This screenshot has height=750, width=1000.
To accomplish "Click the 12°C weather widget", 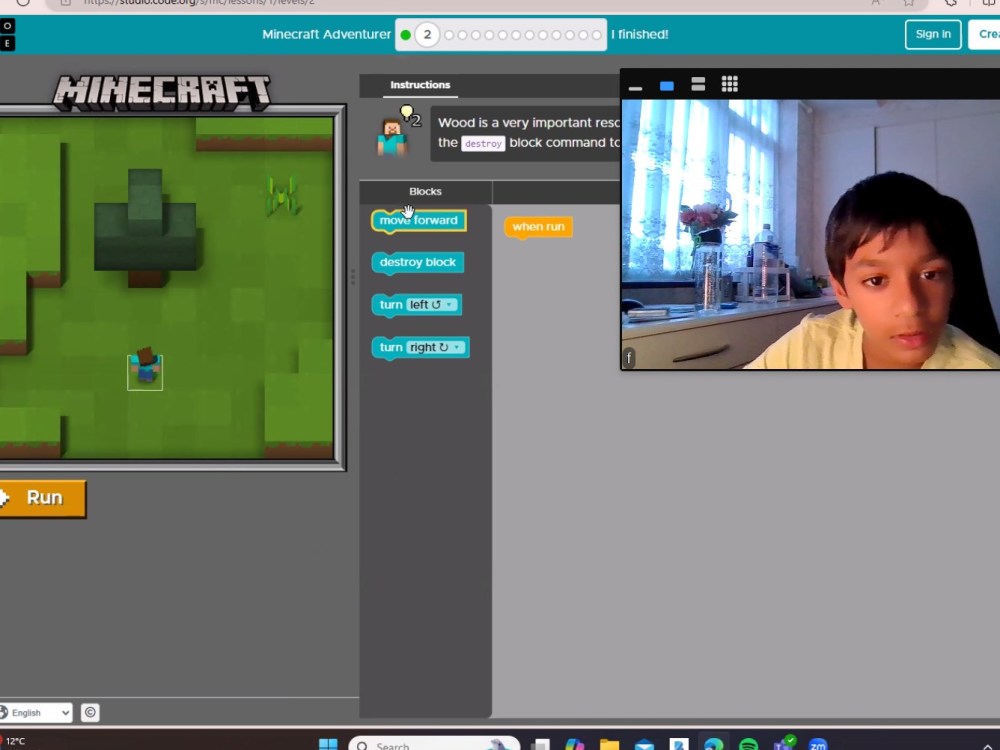I will coord(14,741).
